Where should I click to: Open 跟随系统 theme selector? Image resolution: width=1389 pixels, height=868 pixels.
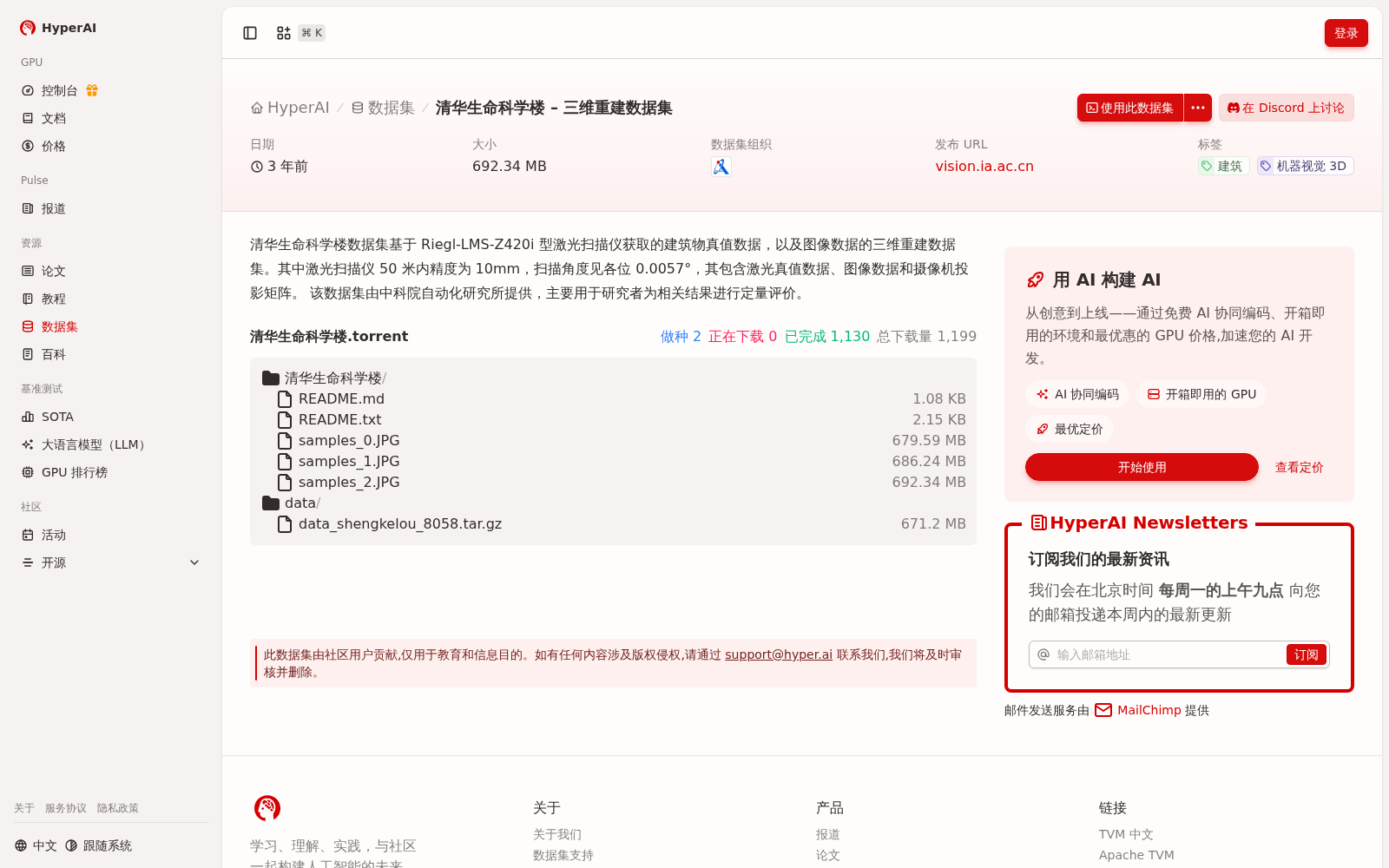(98, 845)
